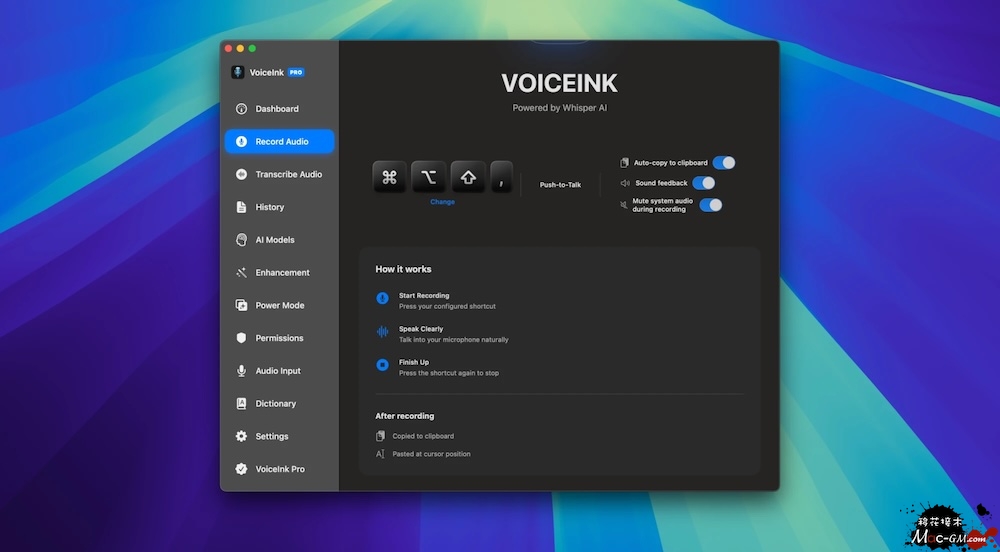
Task: Disable the Sound feedback toggle
Action: [703, 183]
